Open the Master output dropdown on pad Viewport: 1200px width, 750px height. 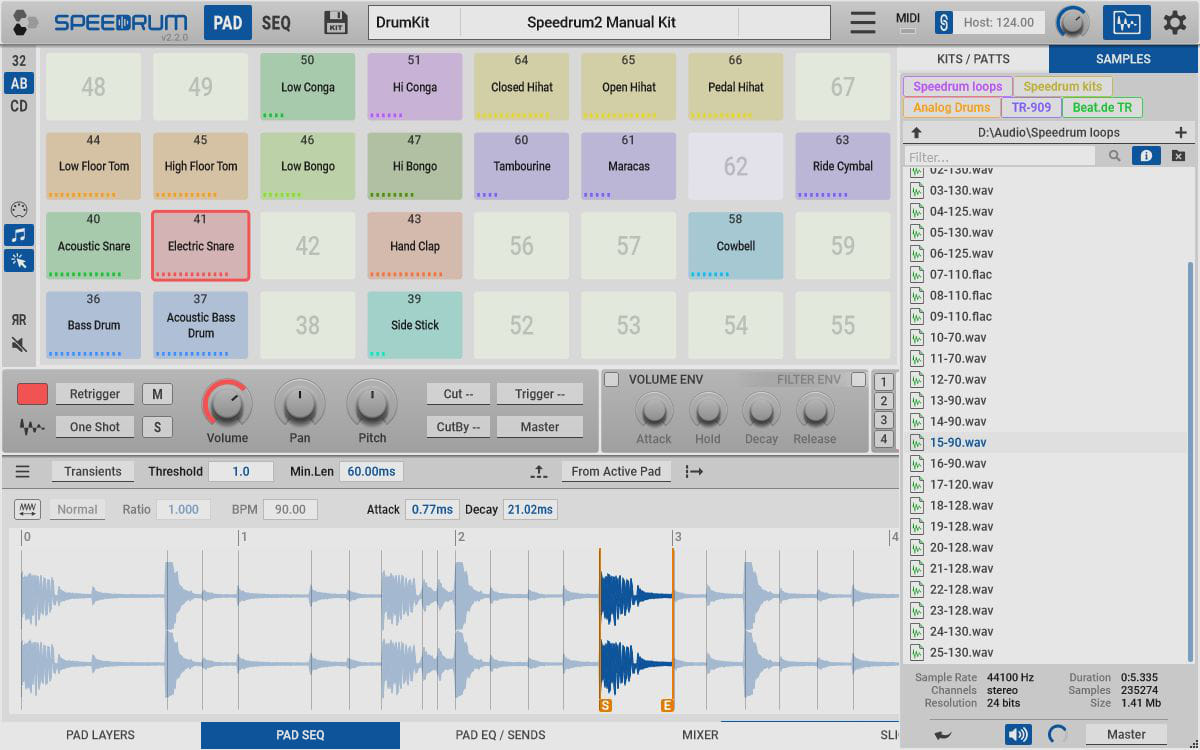(x=540, y=427)
